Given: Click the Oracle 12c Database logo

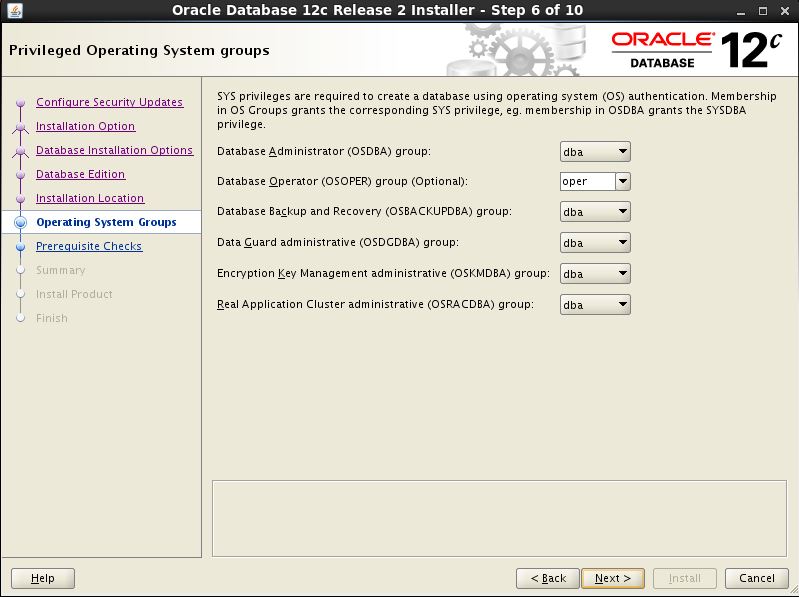Looking at the screenshot, I should (x=696, y=49).
